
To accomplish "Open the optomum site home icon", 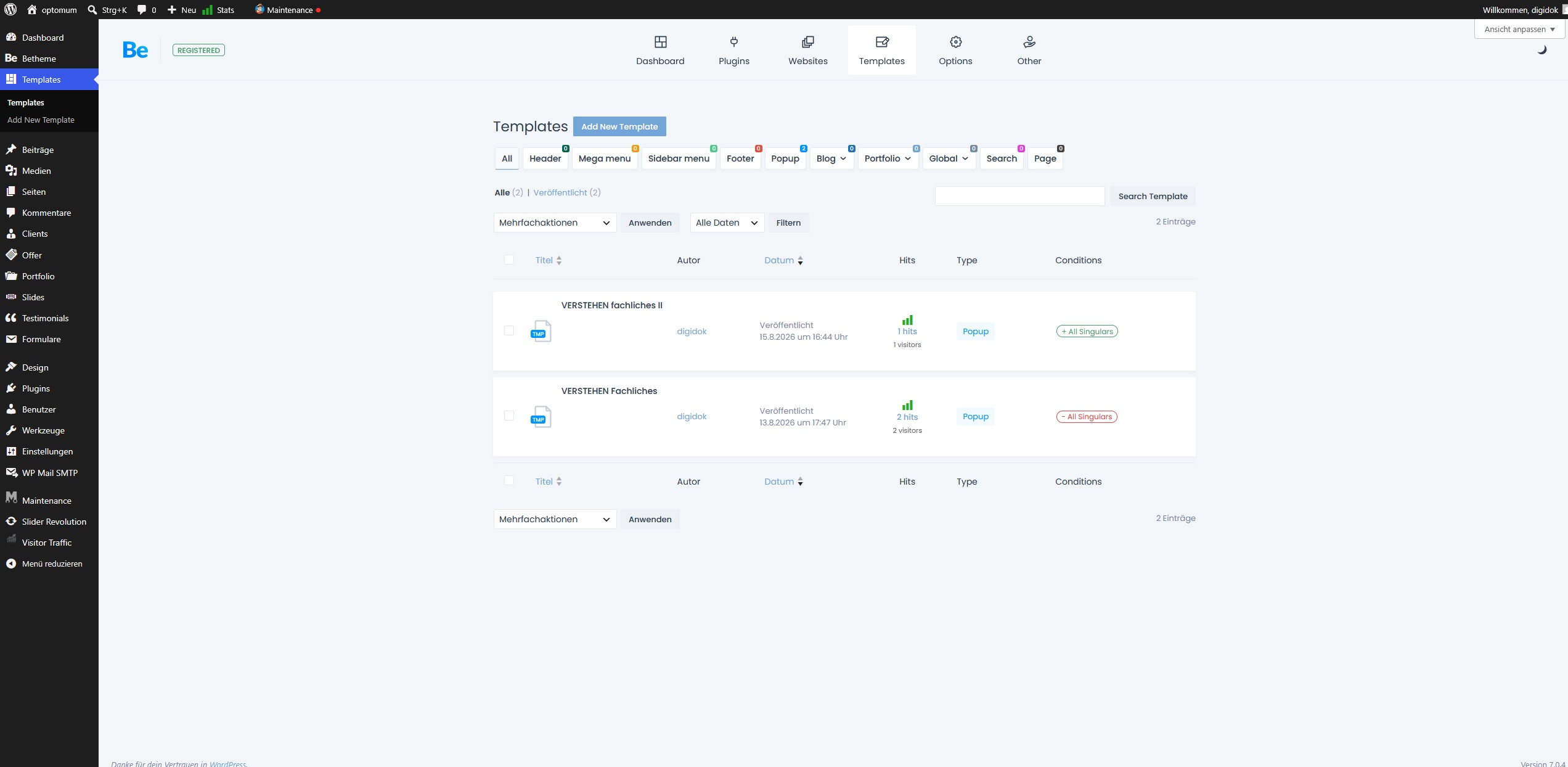I will [x=32, y=10].
